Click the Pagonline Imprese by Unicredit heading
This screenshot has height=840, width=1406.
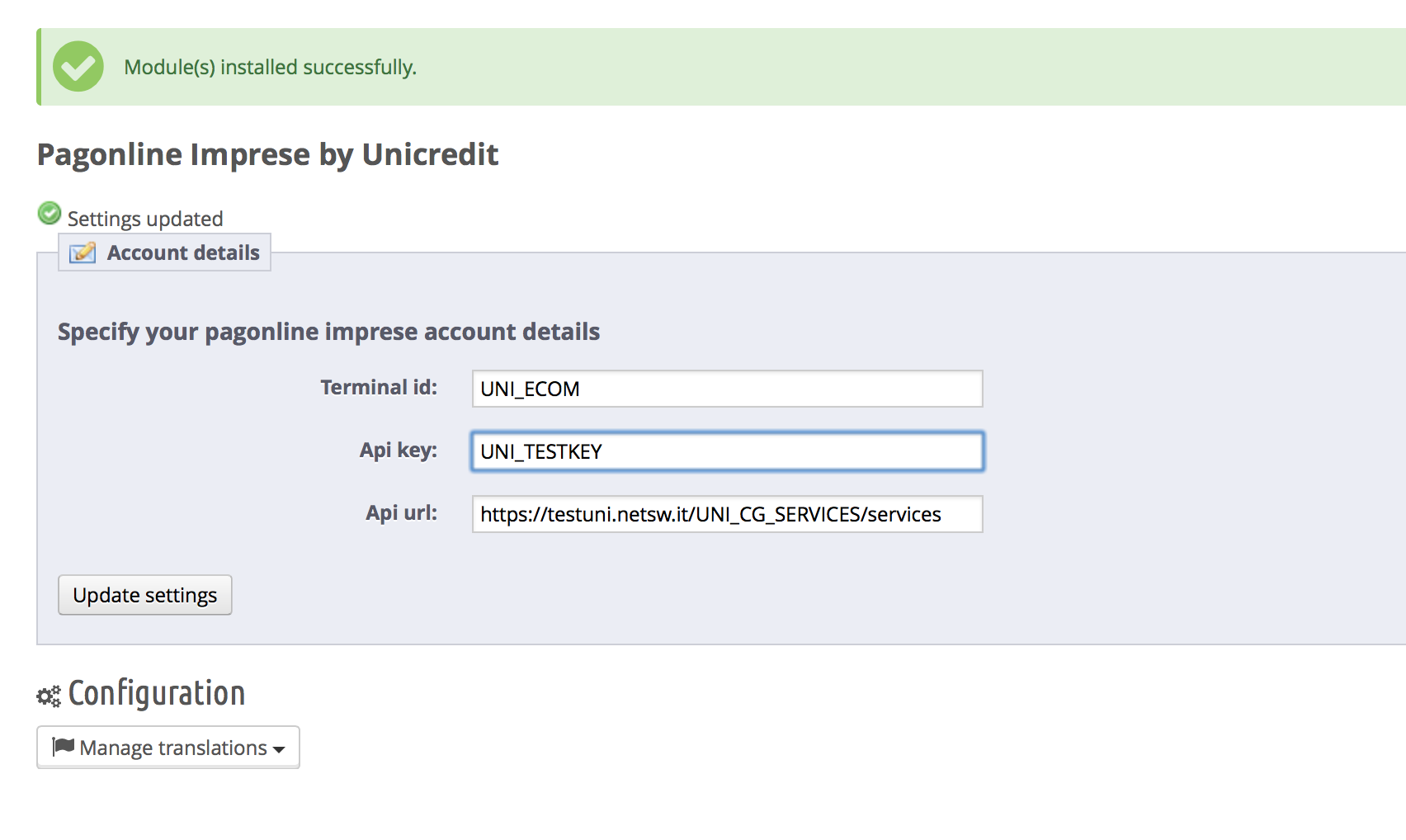[x=267, y=154]
